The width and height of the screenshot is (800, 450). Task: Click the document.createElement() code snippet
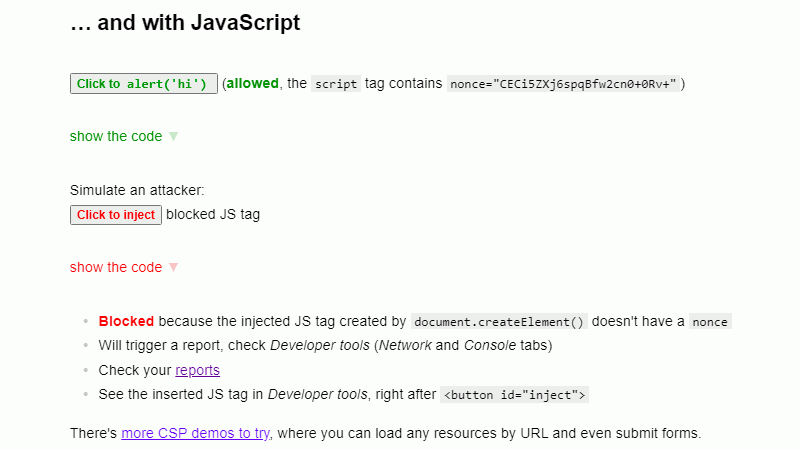499,322
